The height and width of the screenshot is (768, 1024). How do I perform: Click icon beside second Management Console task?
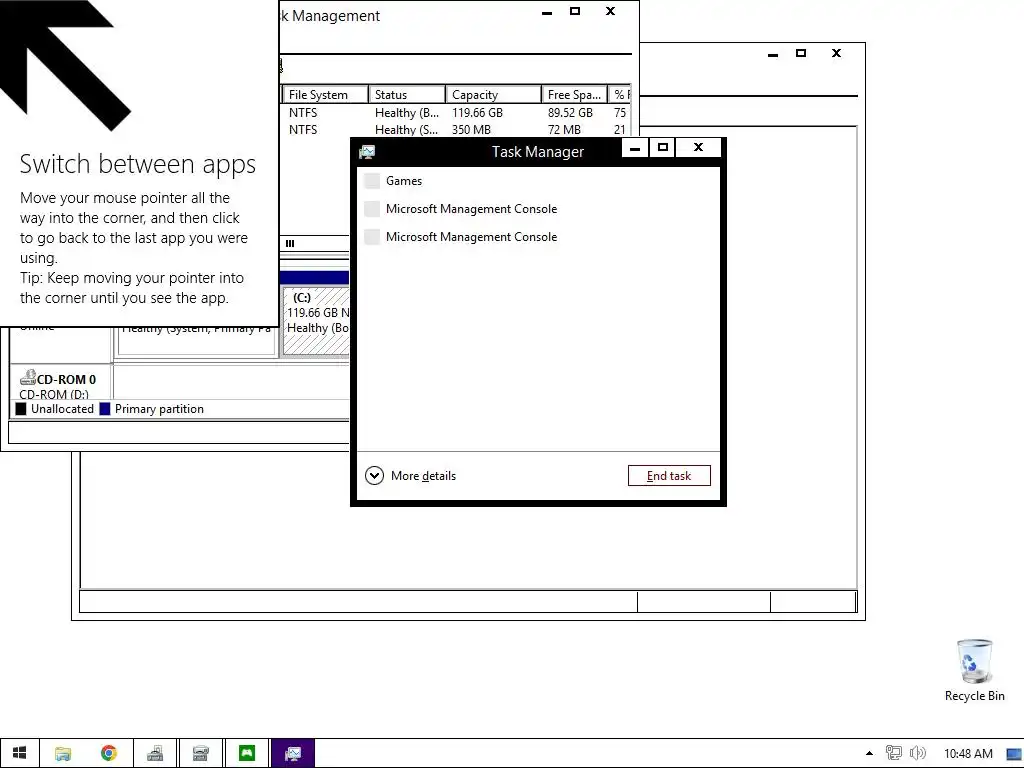[372, 237]
